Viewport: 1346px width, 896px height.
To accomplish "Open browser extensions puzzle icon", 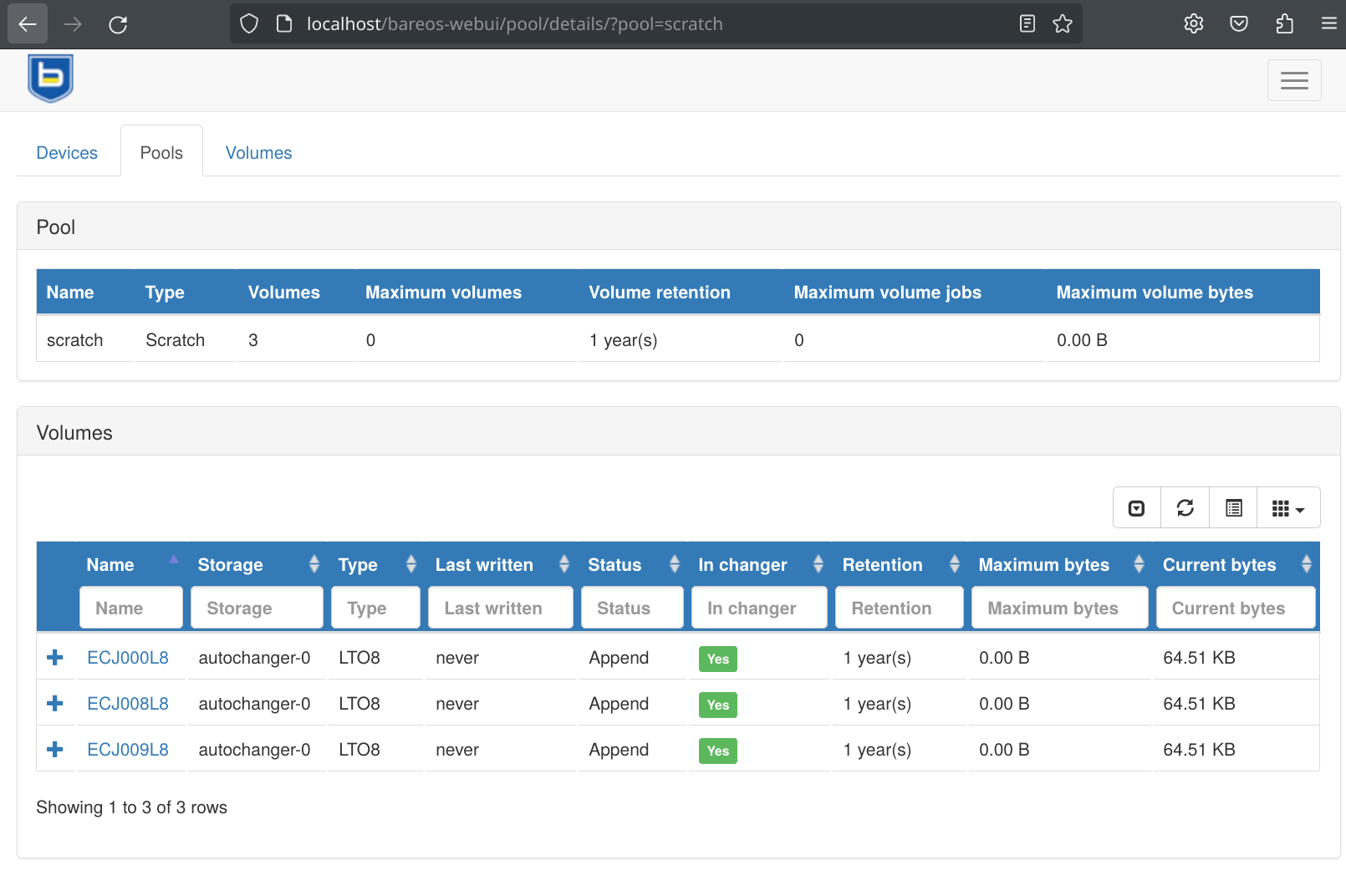I will click(x=1284, y=24).
